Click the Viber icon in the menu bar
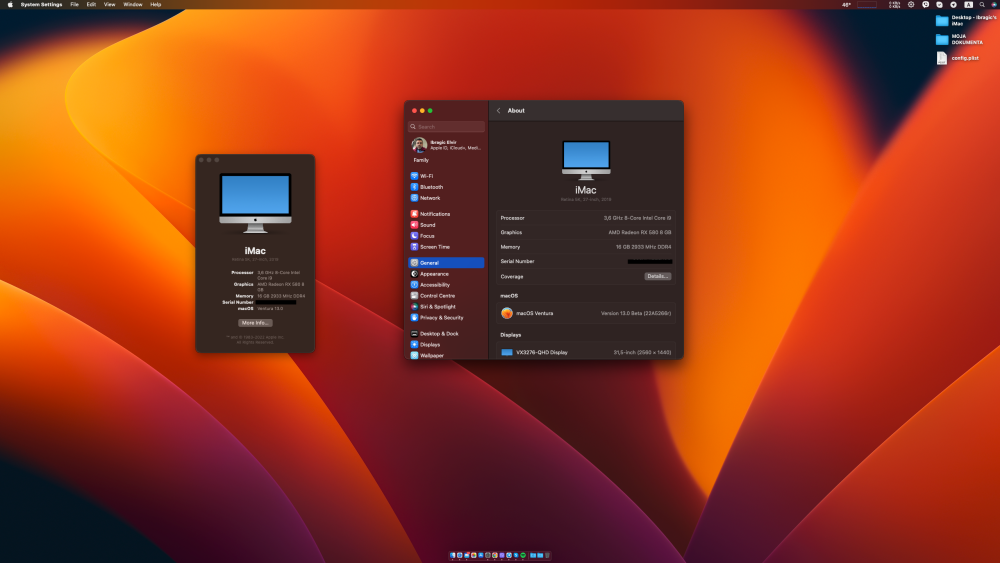This screenshot has width=1000, height=563. (x=925, y=4)
